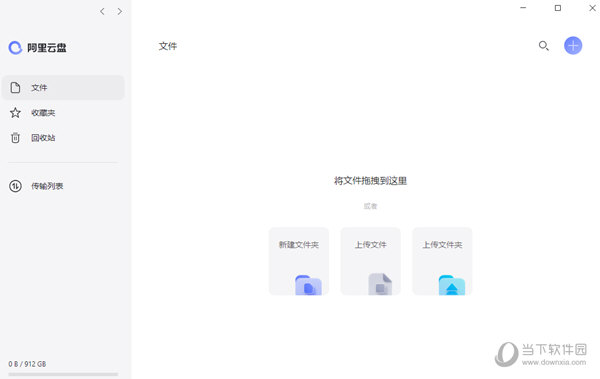Click the file icon beside sidebar 文件
600x379 pixels.
(15, 88)
